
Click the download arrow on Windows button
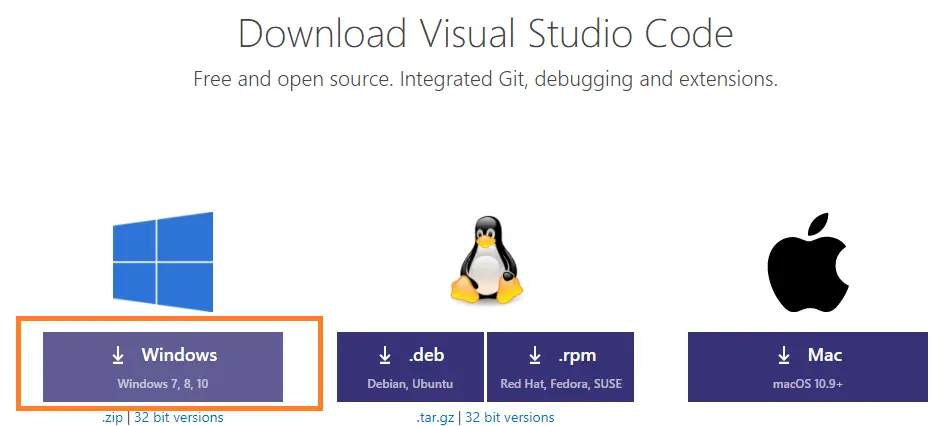point(118,355)
